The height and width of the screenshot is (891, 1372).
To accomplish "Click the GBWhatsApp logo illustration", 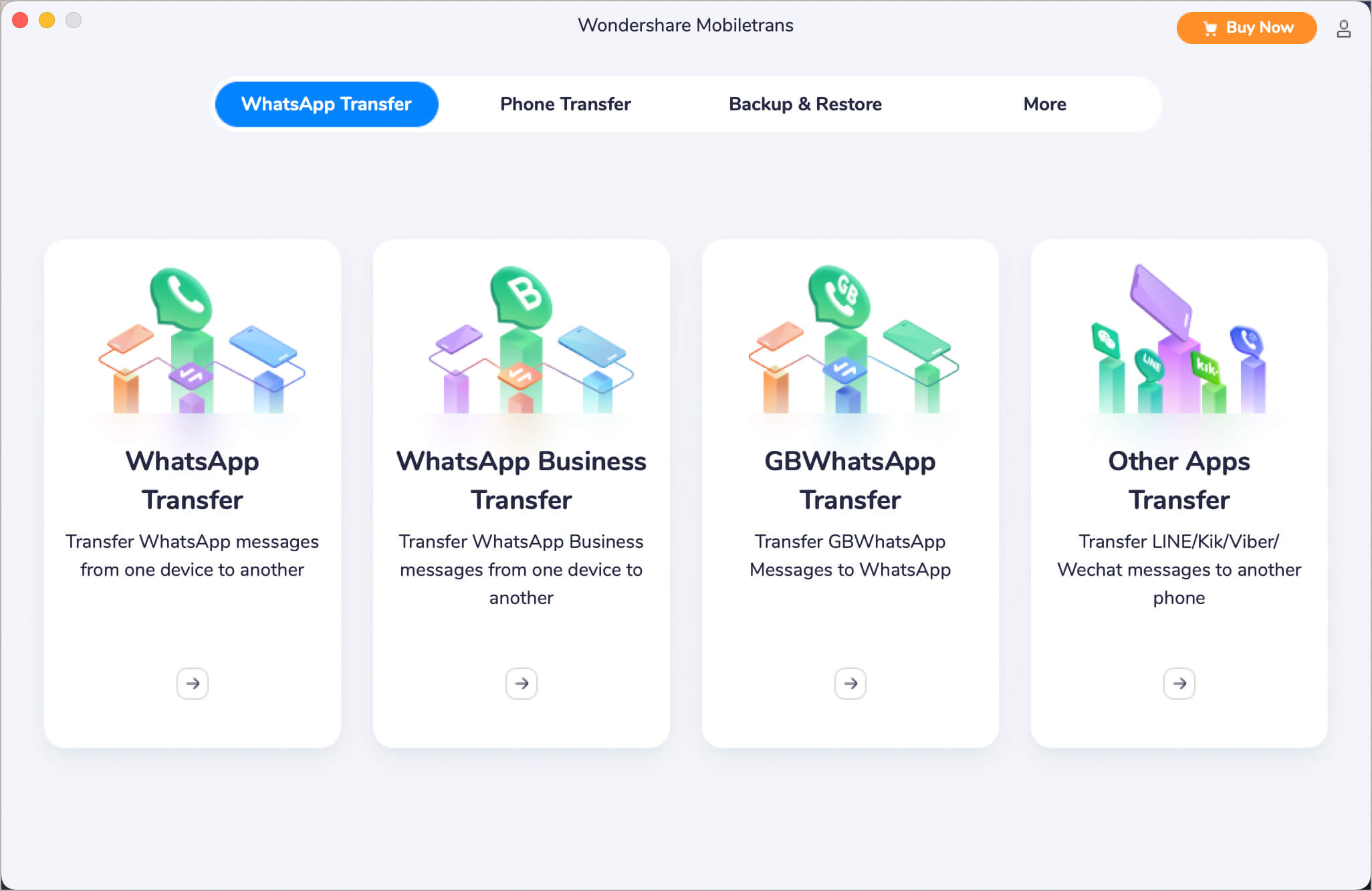I will click(x=839, y=295).
